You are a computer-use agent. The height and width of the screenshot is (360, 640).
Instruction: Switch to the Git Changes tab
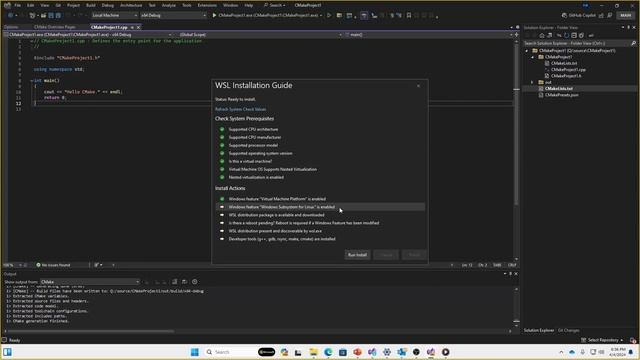(x=569, y=330)
